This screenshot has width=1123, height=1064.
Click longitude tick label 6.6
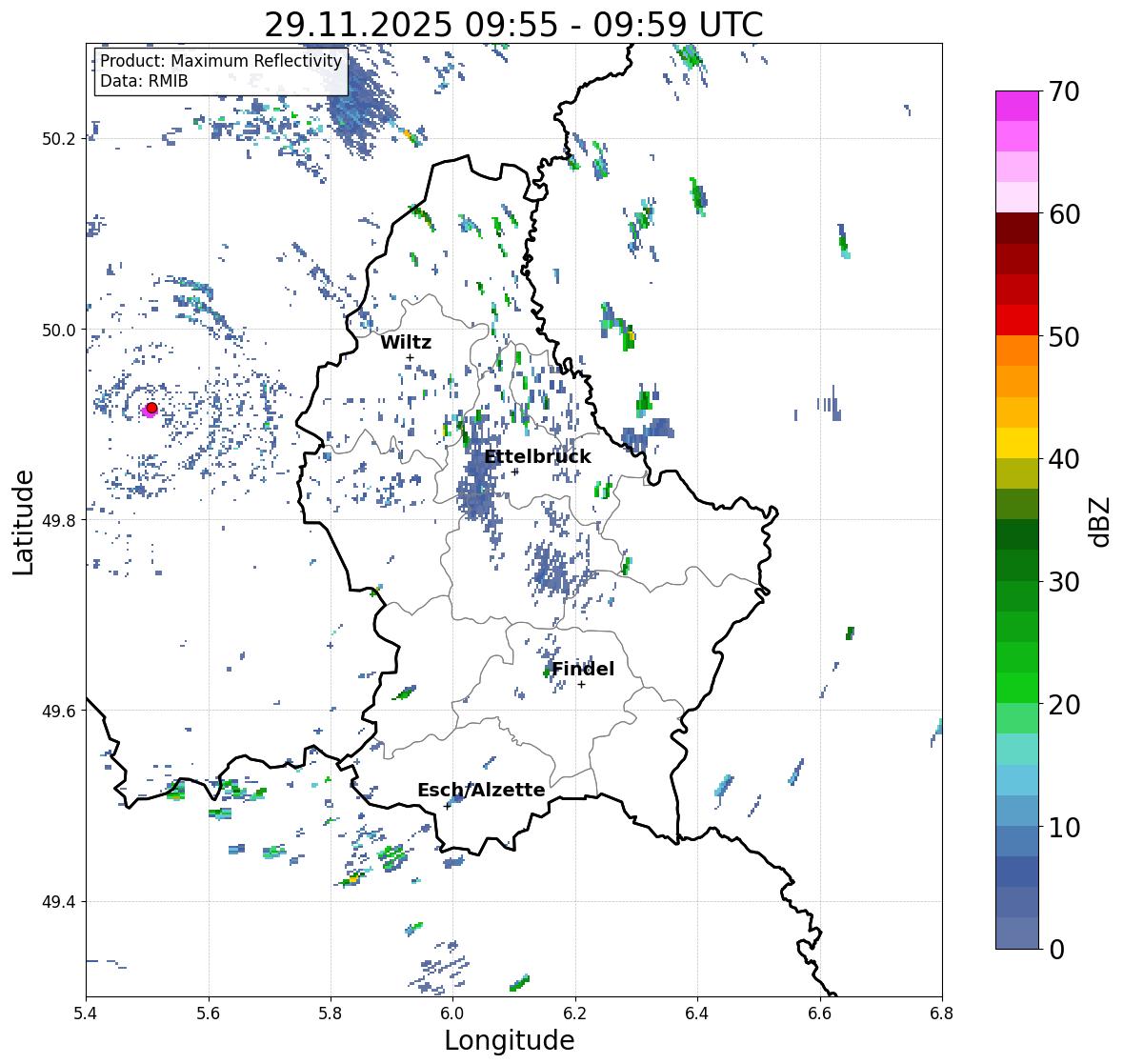click(820, 1014)
